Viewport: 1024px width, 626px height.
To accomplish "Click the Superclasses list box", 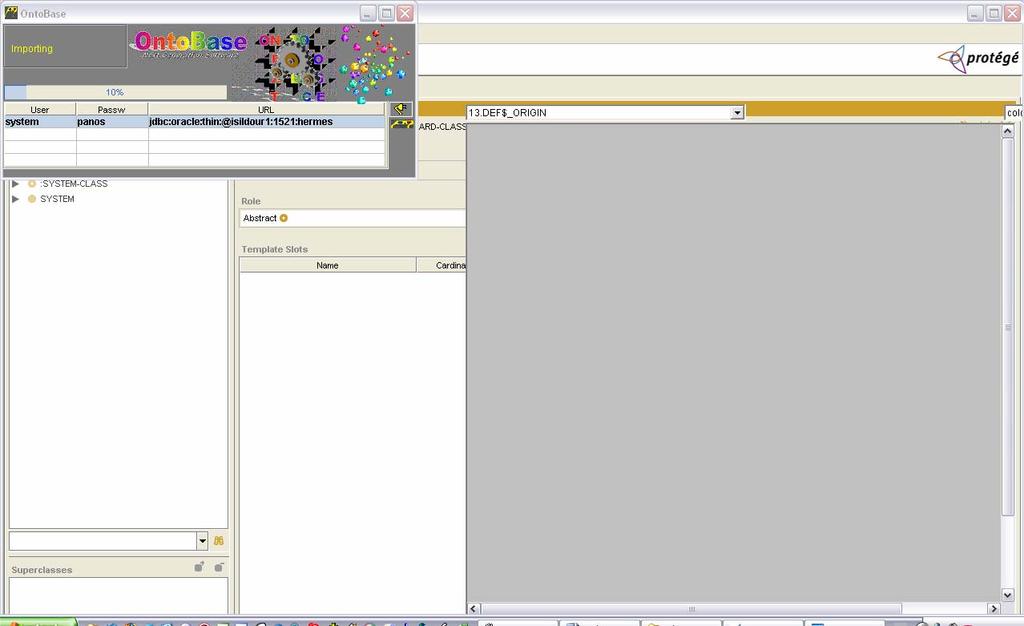I will [118, 595].
